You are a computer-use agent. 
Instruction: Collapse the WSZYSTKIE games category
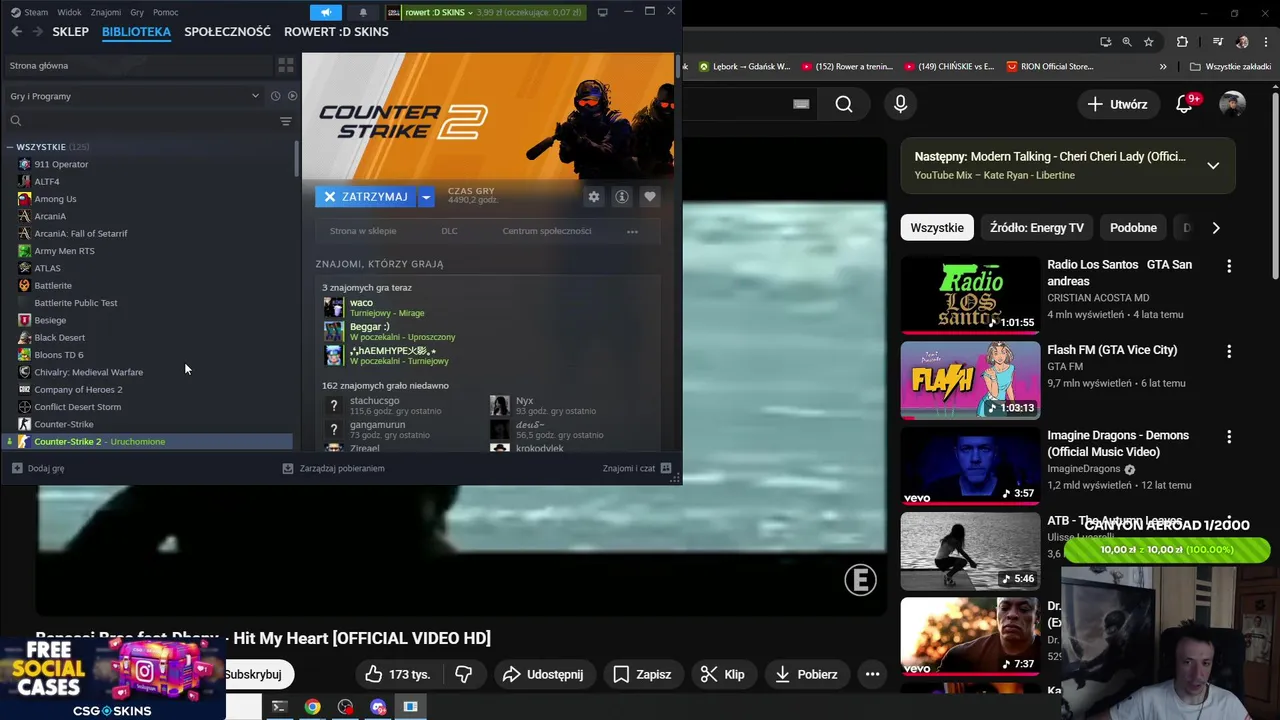pyautogui.click(x=10, y=147)
